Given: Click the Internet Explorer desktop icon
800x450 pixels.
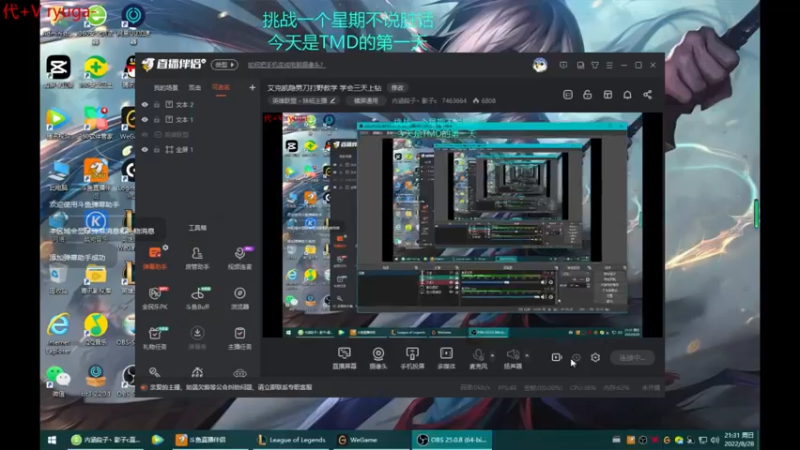Looking at the screenshot, I should tap(58, 334).
